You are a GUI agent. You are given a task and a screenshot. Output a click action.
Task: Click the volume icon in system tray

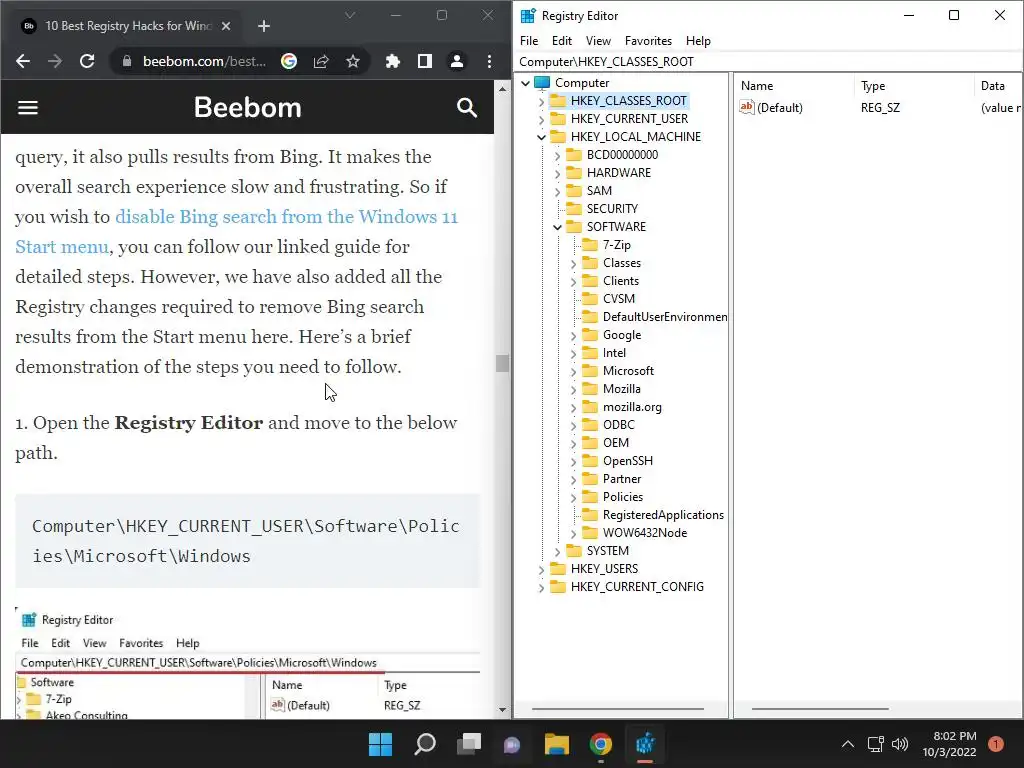pos(900,744)
